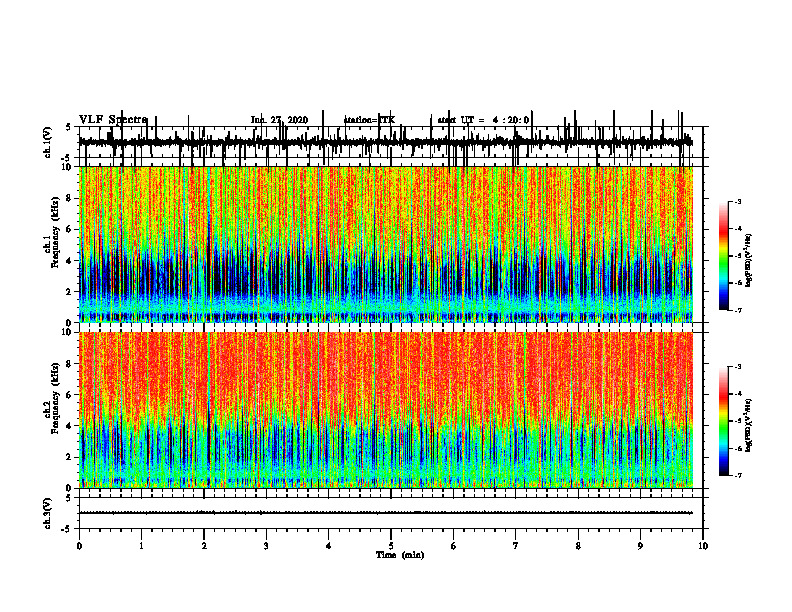Click the "9" tick on Time axis
This screenshot has width=792, height=612.
point(640,546)
